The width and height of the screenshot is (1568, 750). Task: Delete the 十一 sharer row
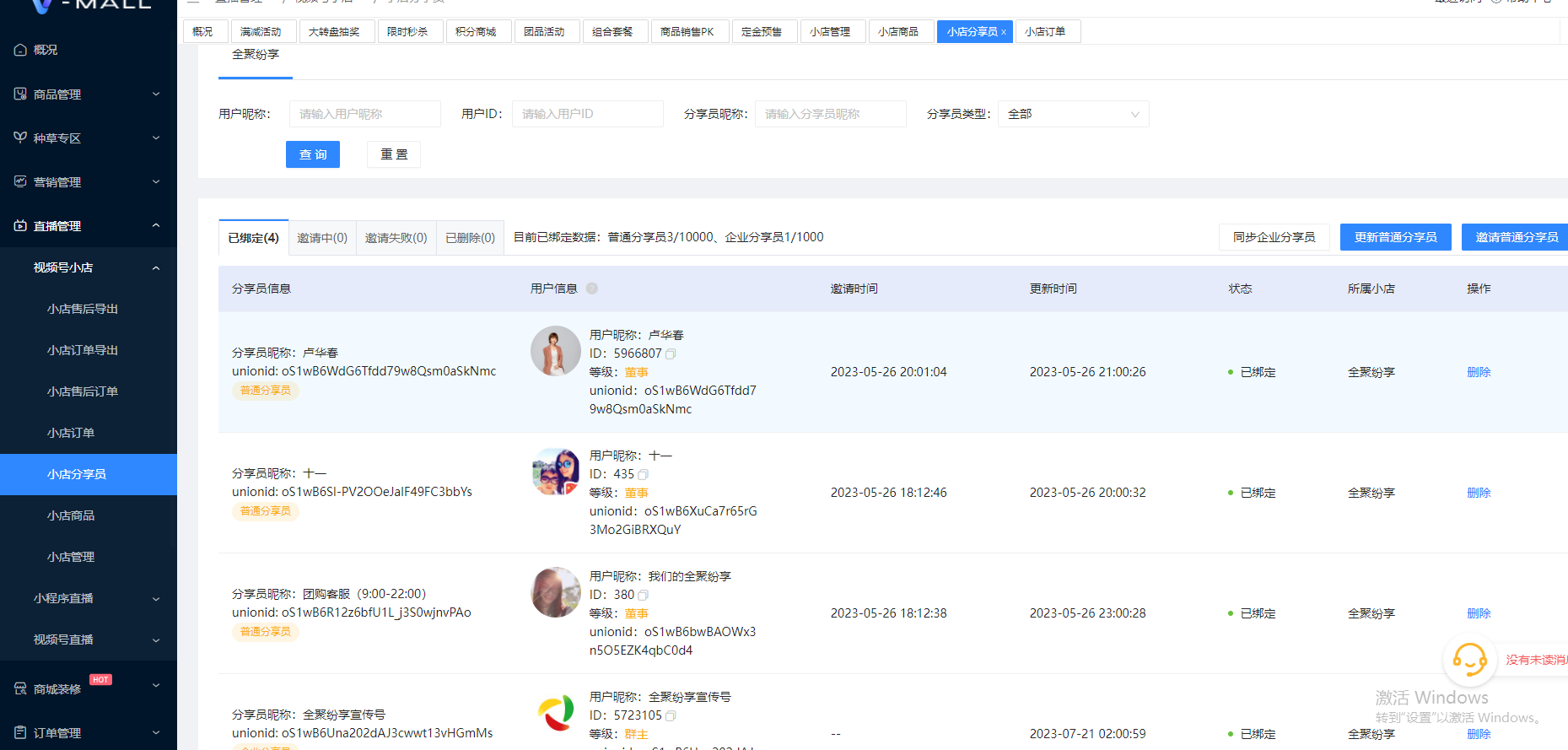tap(1479, 493)
